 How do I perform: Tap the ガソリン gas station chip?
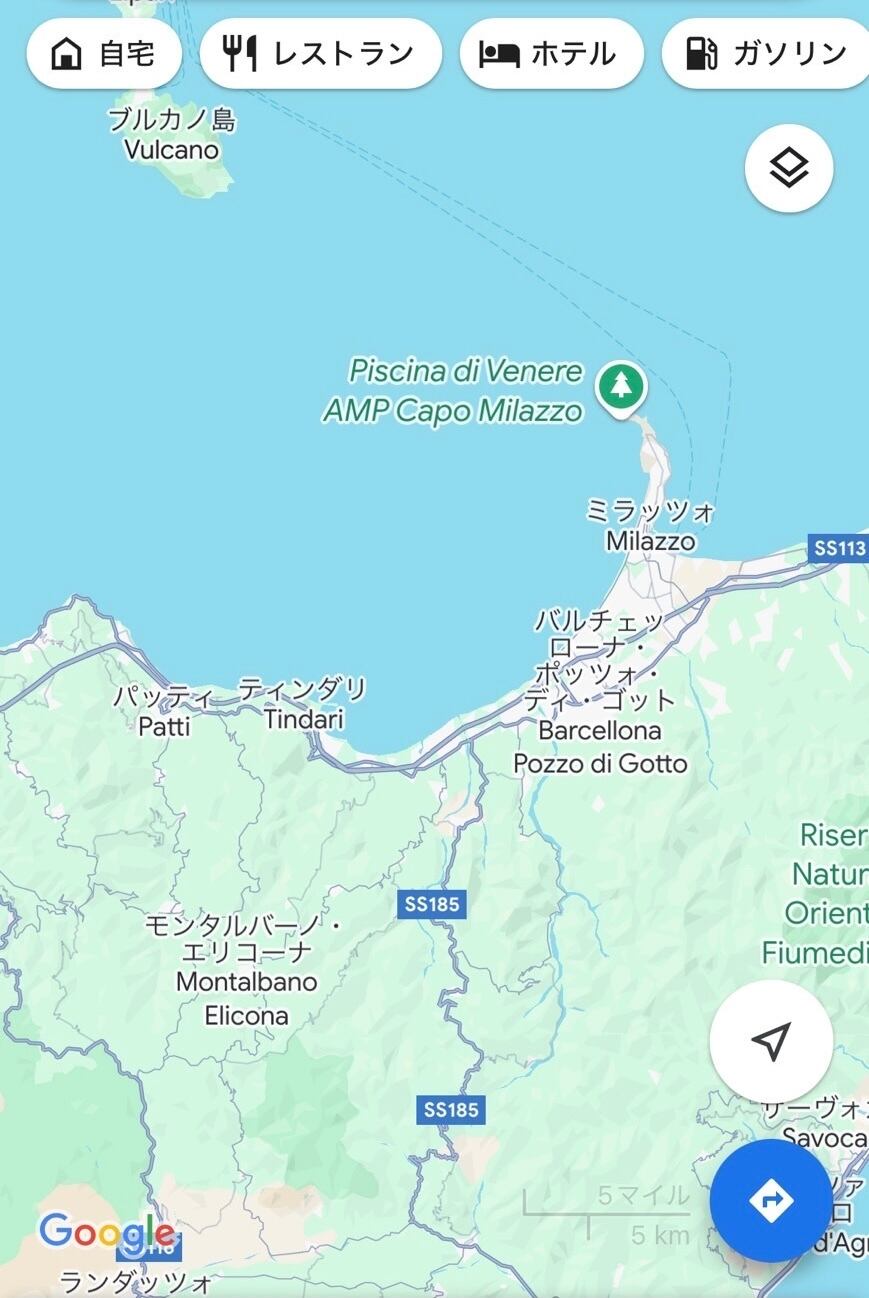(766, 53)
